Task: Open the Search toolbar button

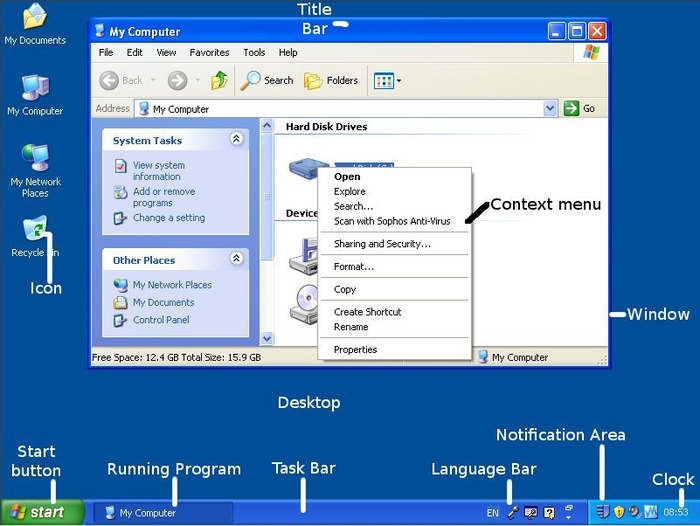Action: (267, 81)
